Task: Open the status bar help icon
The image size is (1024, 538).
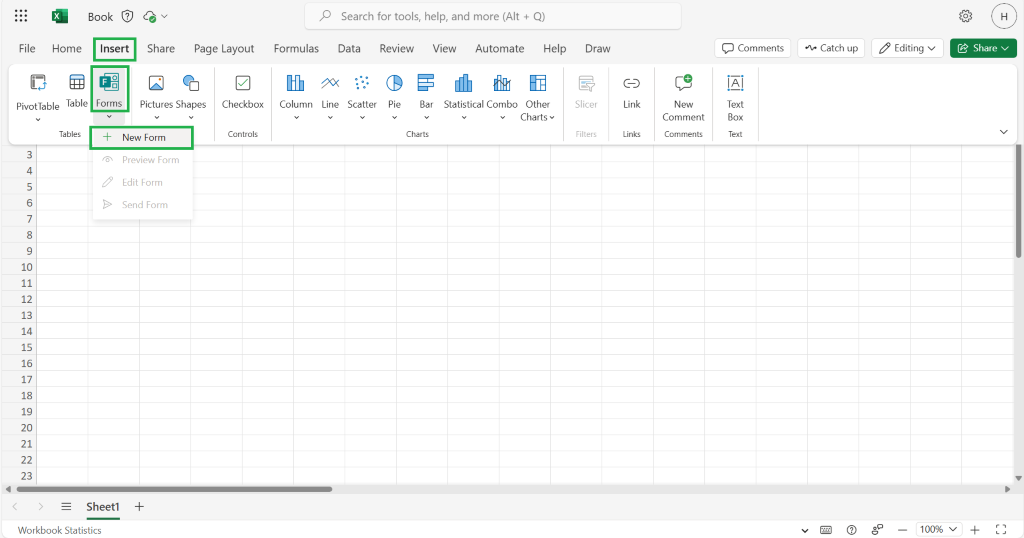Action: 852,530
